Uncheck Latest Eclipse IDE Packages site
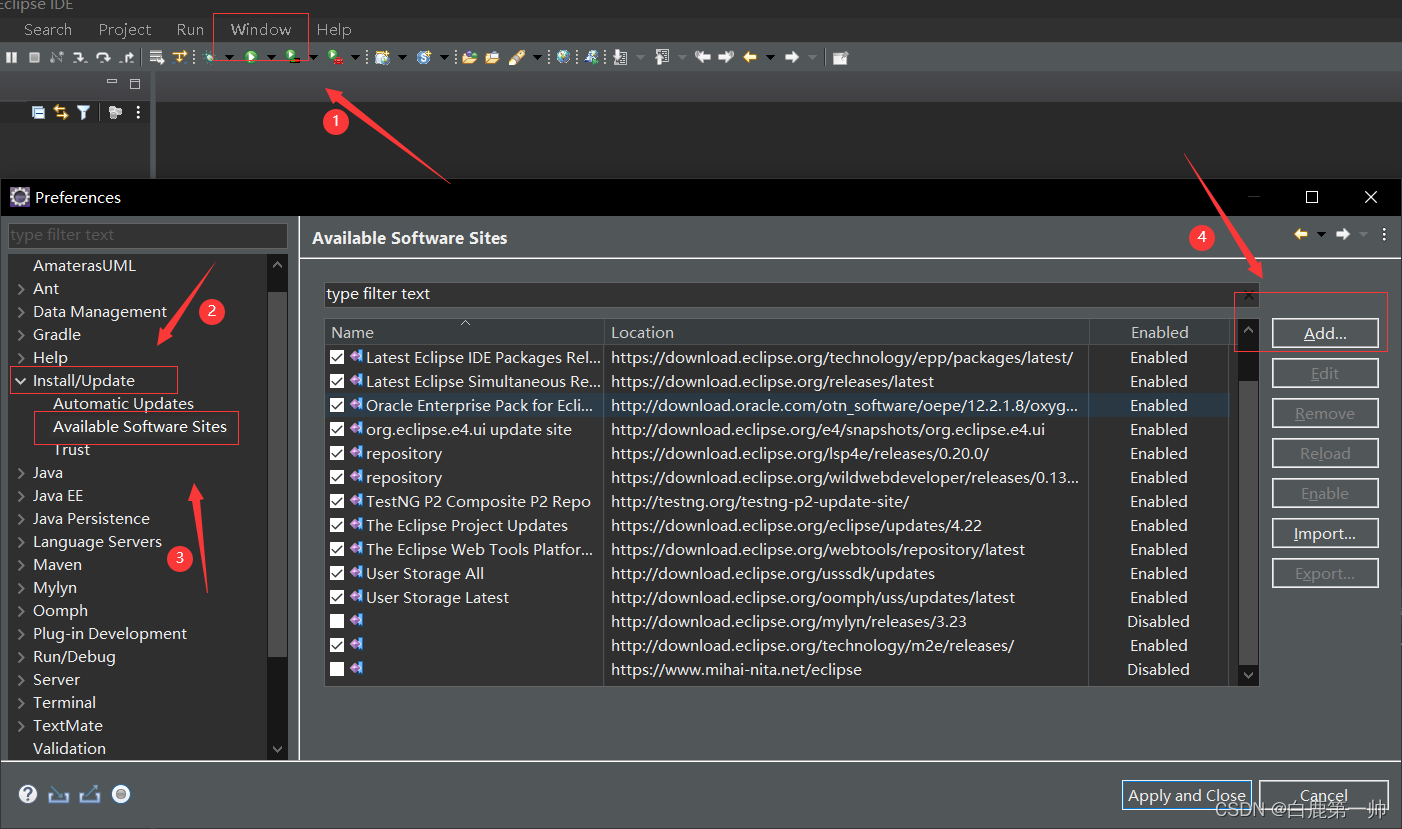Image resolution: width=1402 pixels, height=829 pixels. tap(337, 357)
